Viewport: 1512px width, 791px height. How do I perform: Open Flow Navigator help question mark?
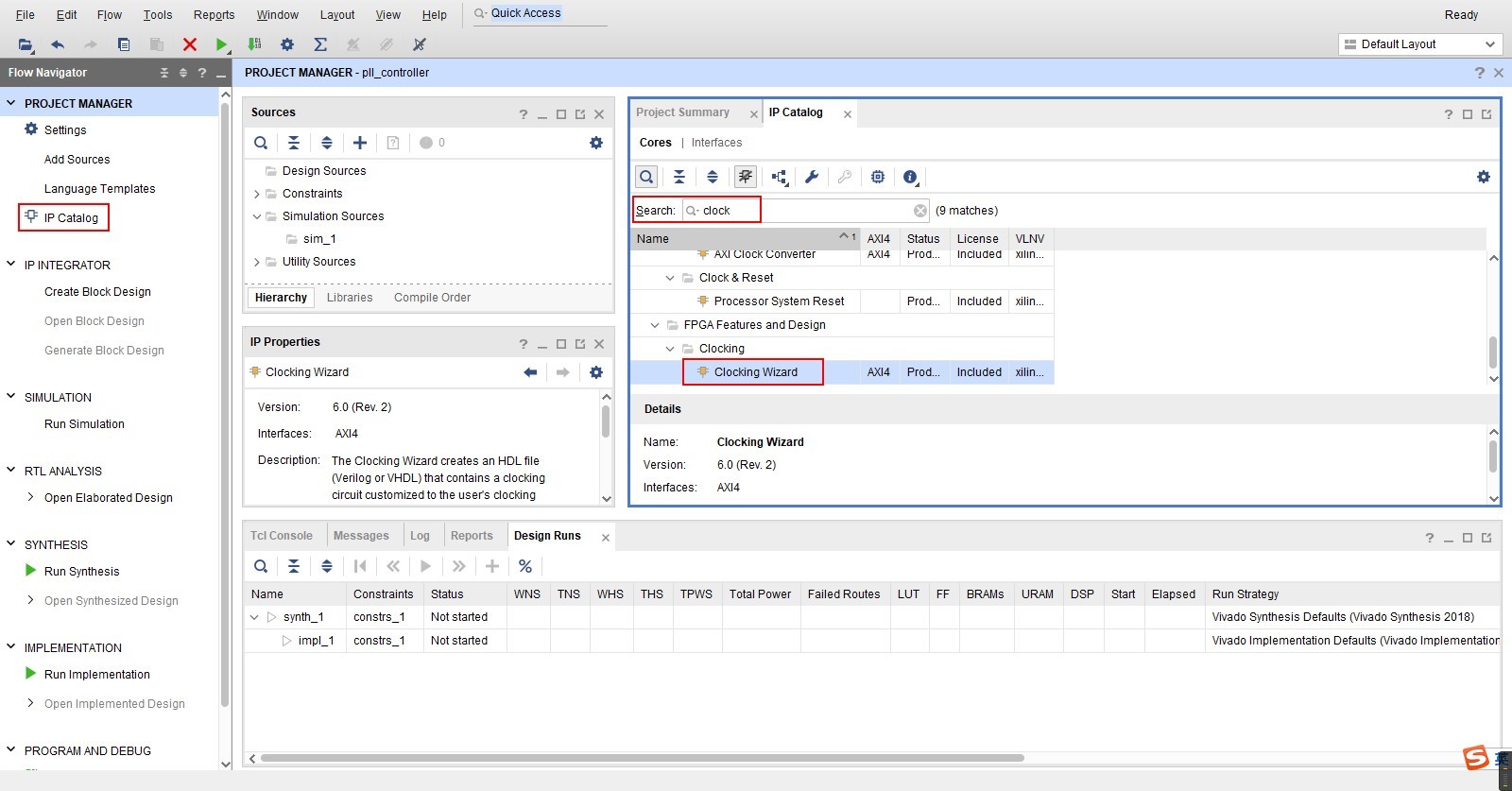[202, 73]
